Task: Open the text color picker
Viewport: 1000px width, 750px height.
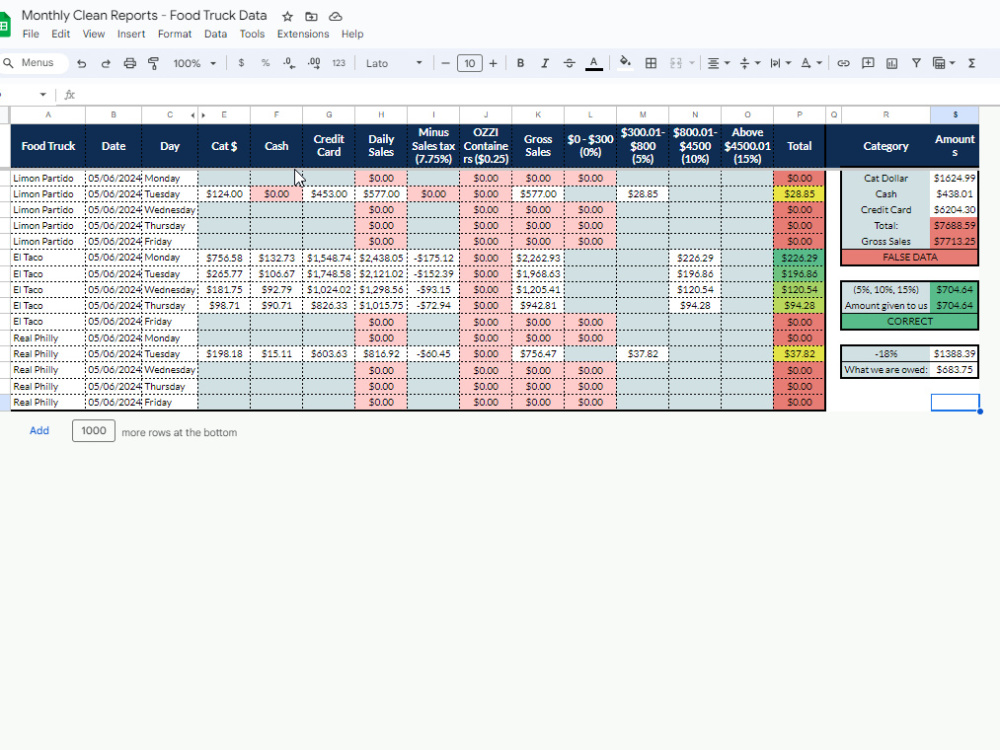Action: (x=594, y=63)
